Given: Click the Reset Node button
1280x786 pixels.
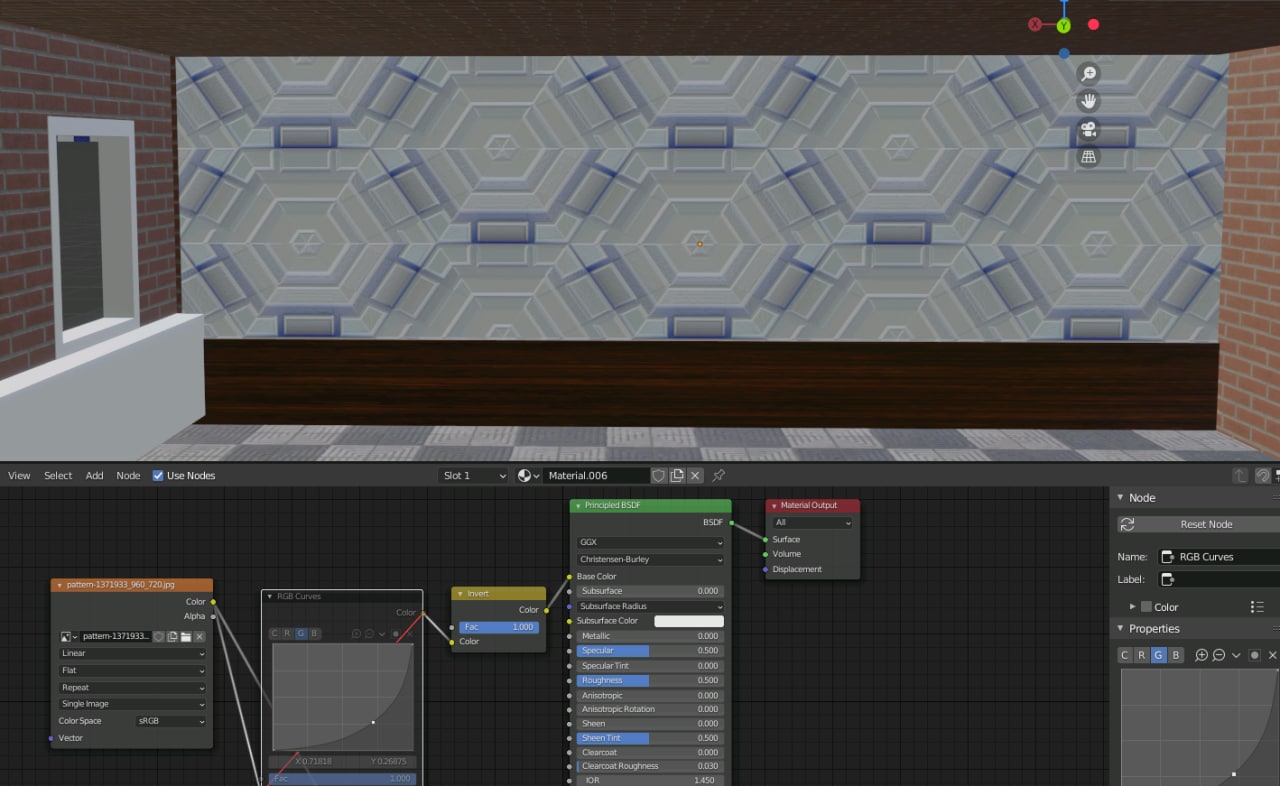Looking at the screenshot, I should (1205, 524).
